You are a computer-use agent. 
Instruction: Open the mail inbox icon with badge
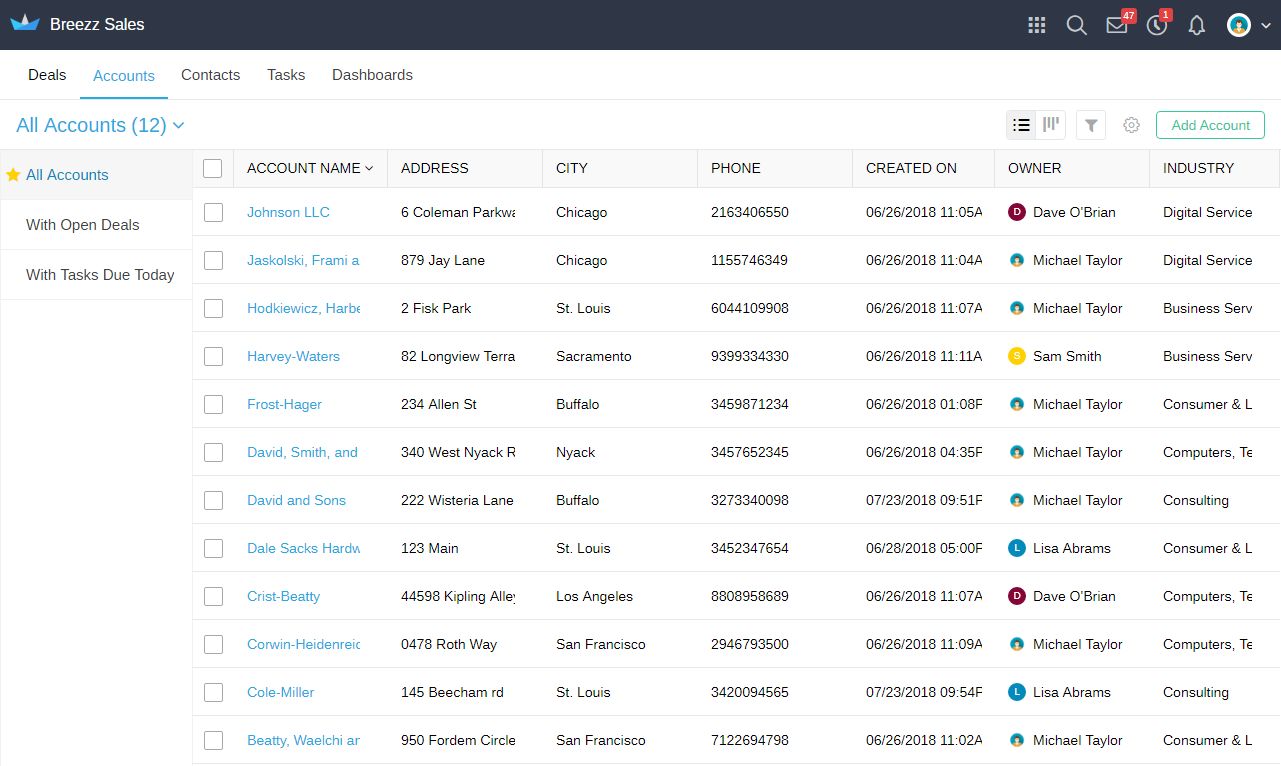coord(1118,25)
